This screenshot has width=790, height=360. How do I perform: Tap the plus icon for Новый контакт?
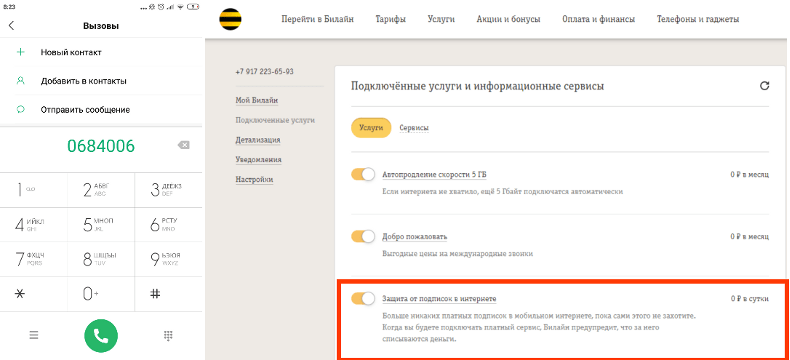click(x=21, y=52)
